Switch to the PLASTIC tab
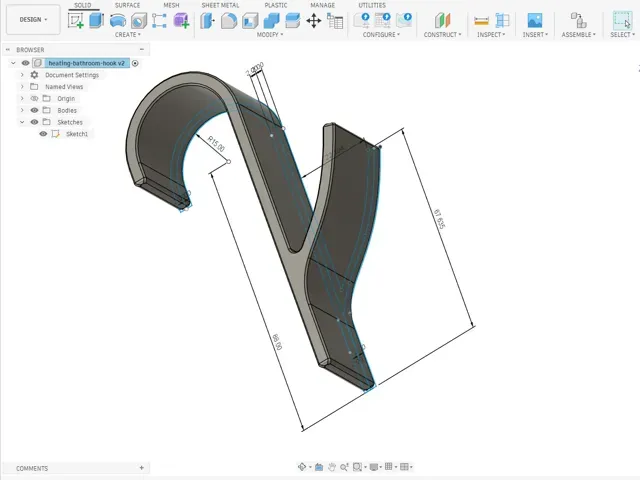This screenshot has width=640, height=480. pos(276,5)
